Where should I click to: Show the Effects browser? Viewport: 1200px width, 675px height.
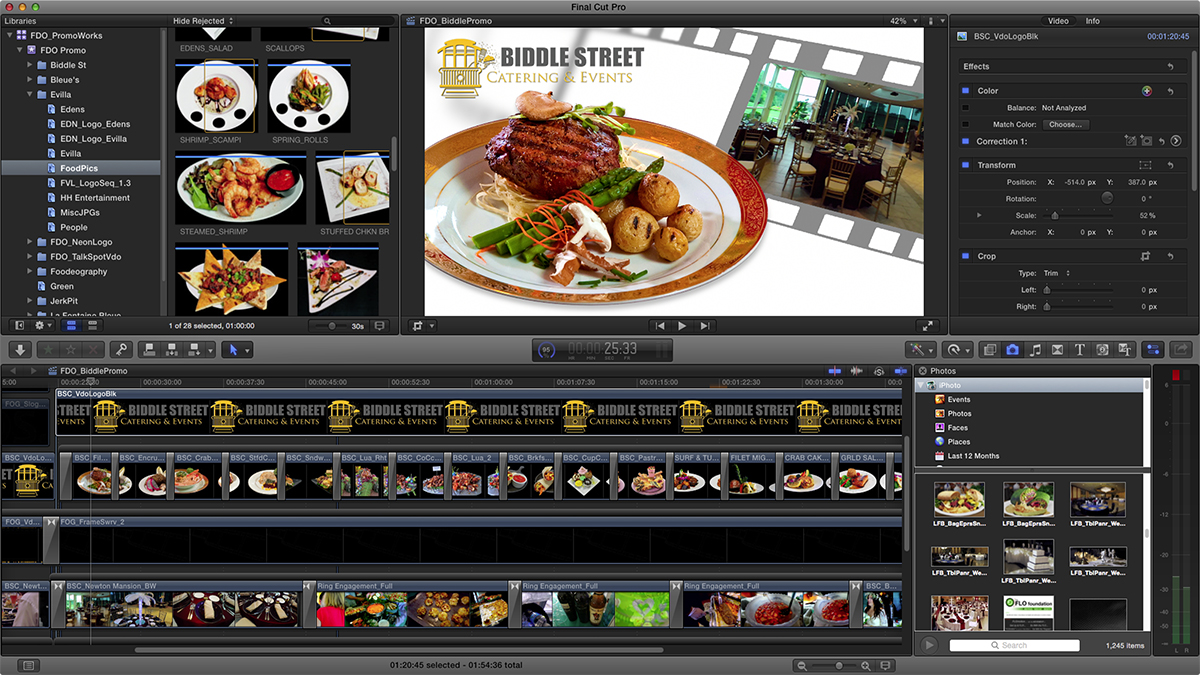pos(990,349)
